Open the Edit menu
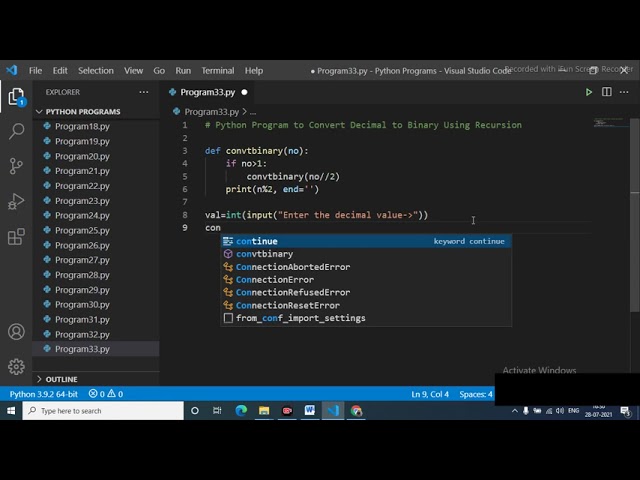The width and height of the screenshot is (640, 480). (x=60, y=71)
